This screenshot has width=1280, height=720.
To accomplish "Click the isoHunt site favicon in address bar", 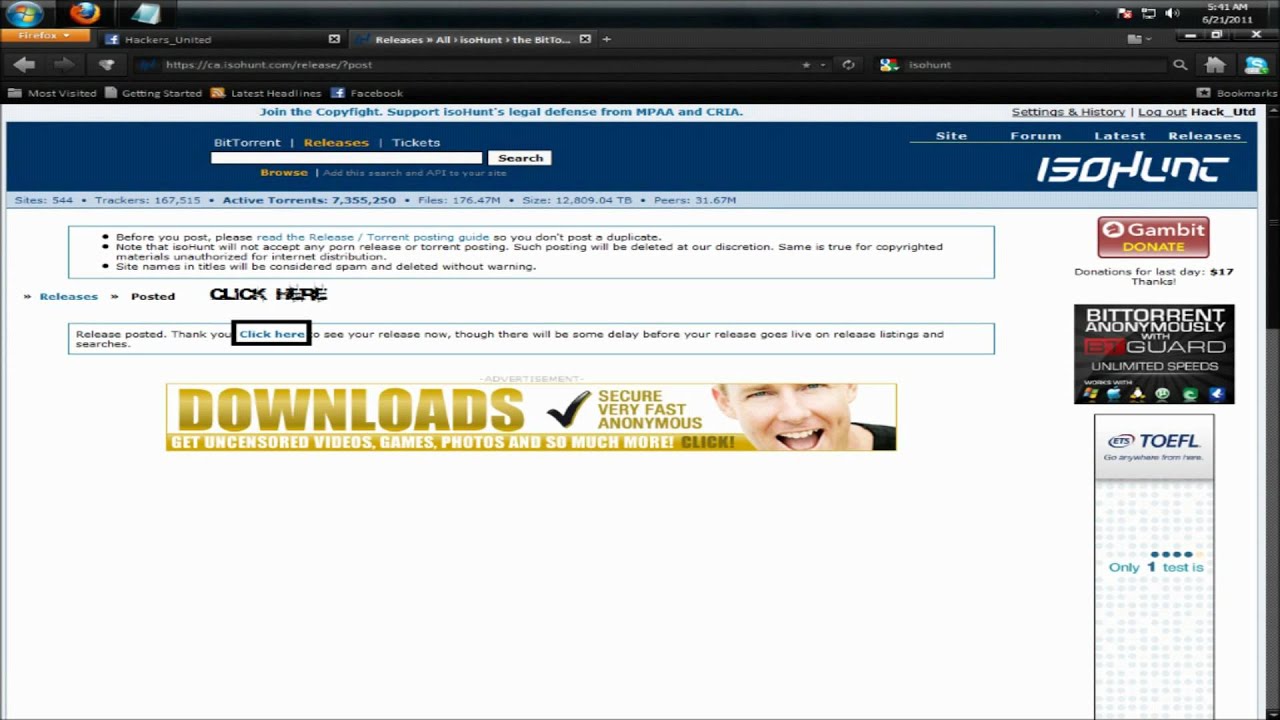I will coord(150,65).
